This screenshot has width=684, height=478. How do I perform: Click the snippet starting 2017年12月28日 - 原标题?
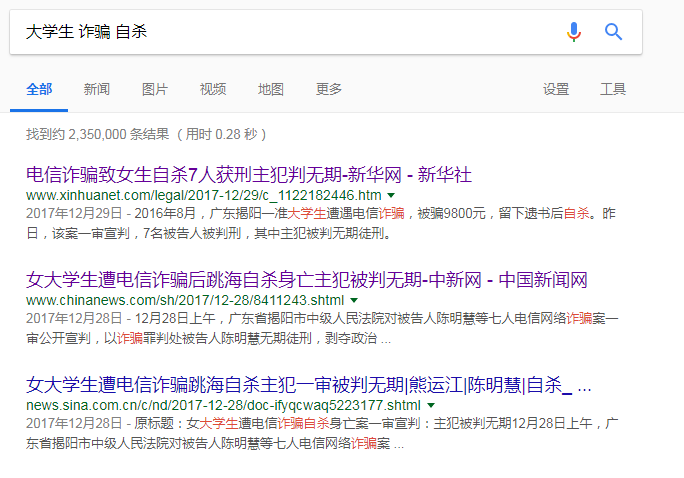pyautogui.click(x=322, y=434)
